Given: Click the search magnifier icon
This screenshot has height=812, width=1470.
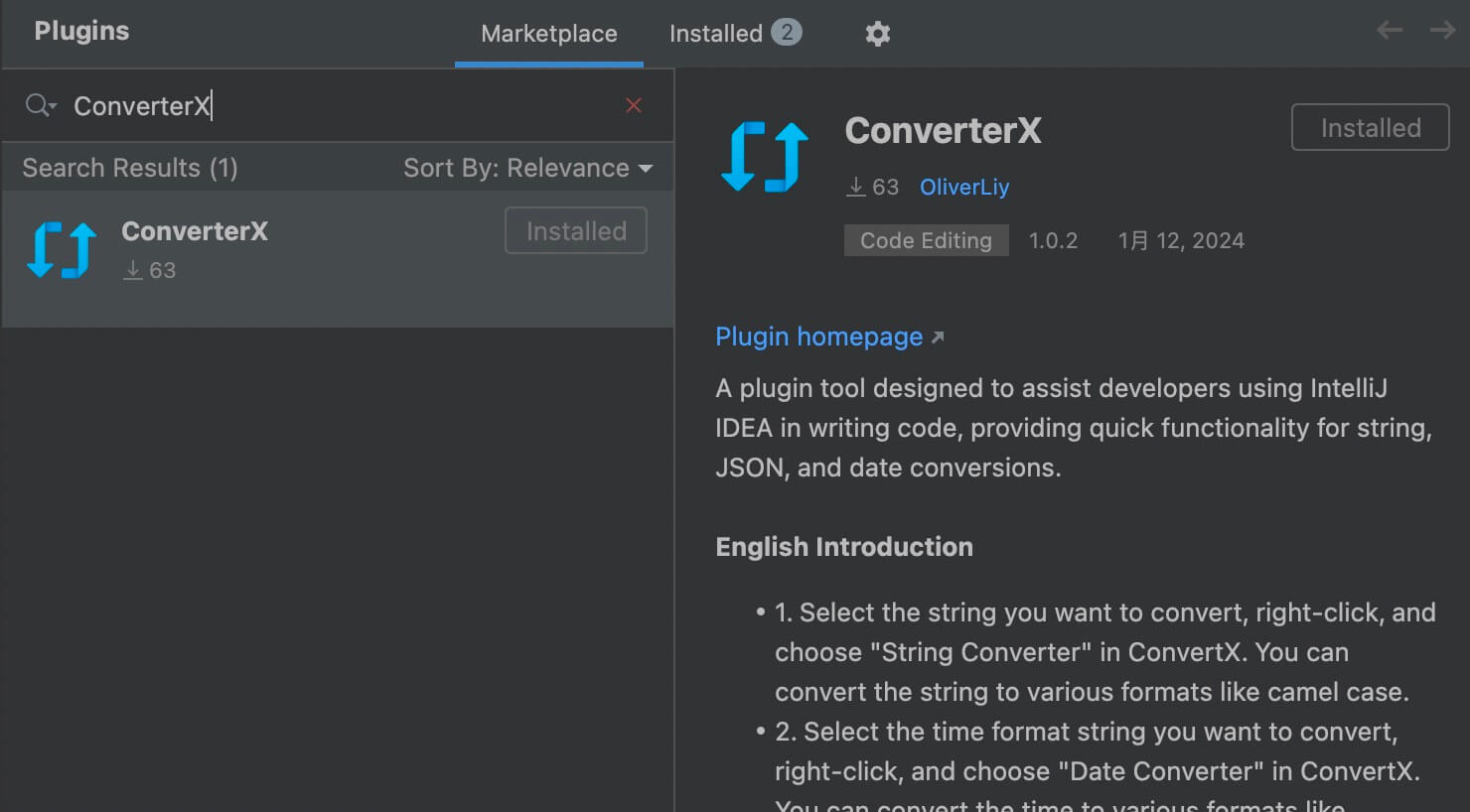Looking at the screenshot, I should [34, 104].
